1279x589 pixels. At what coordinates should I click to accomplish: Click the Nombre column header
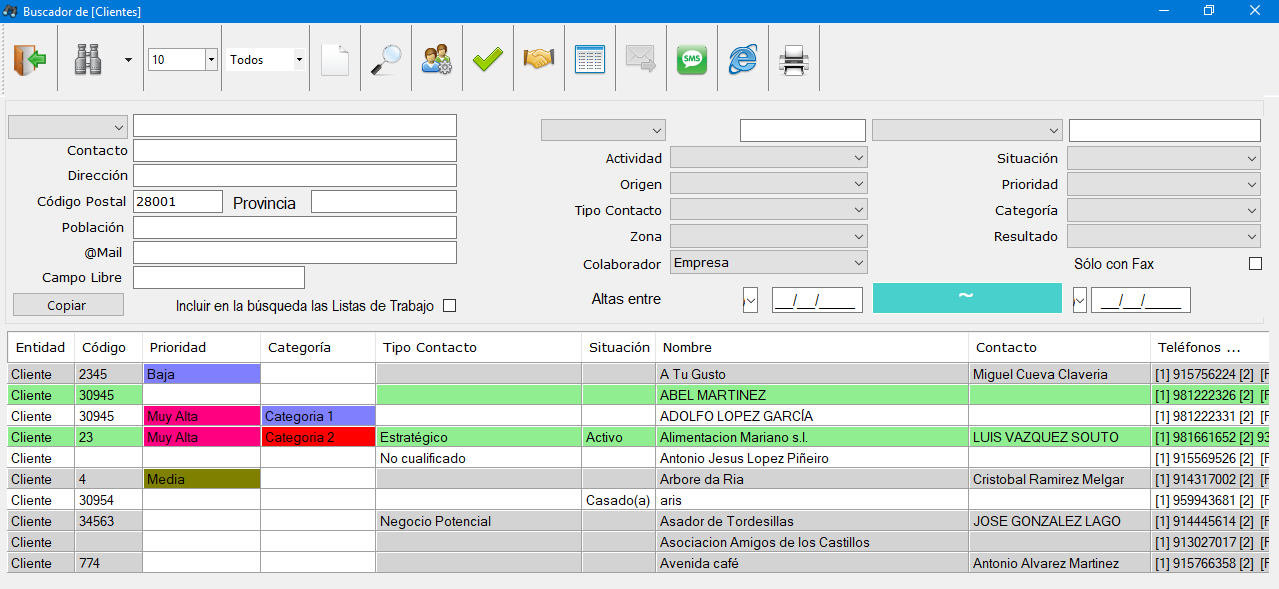tap(812, 348)
